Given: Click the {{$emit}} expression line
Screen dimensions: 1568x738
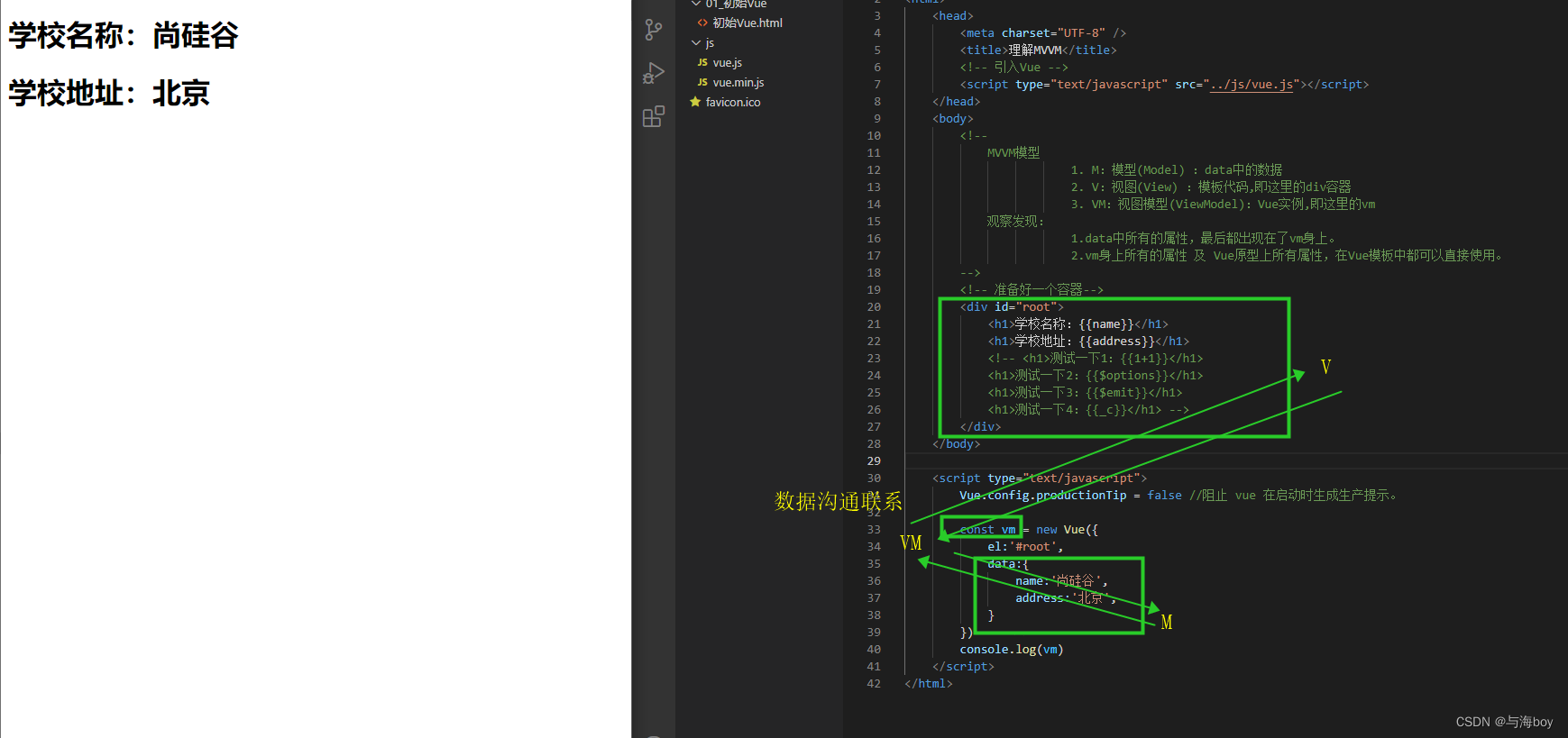Looking at the screenshot, I should (x=1085, y=392).
